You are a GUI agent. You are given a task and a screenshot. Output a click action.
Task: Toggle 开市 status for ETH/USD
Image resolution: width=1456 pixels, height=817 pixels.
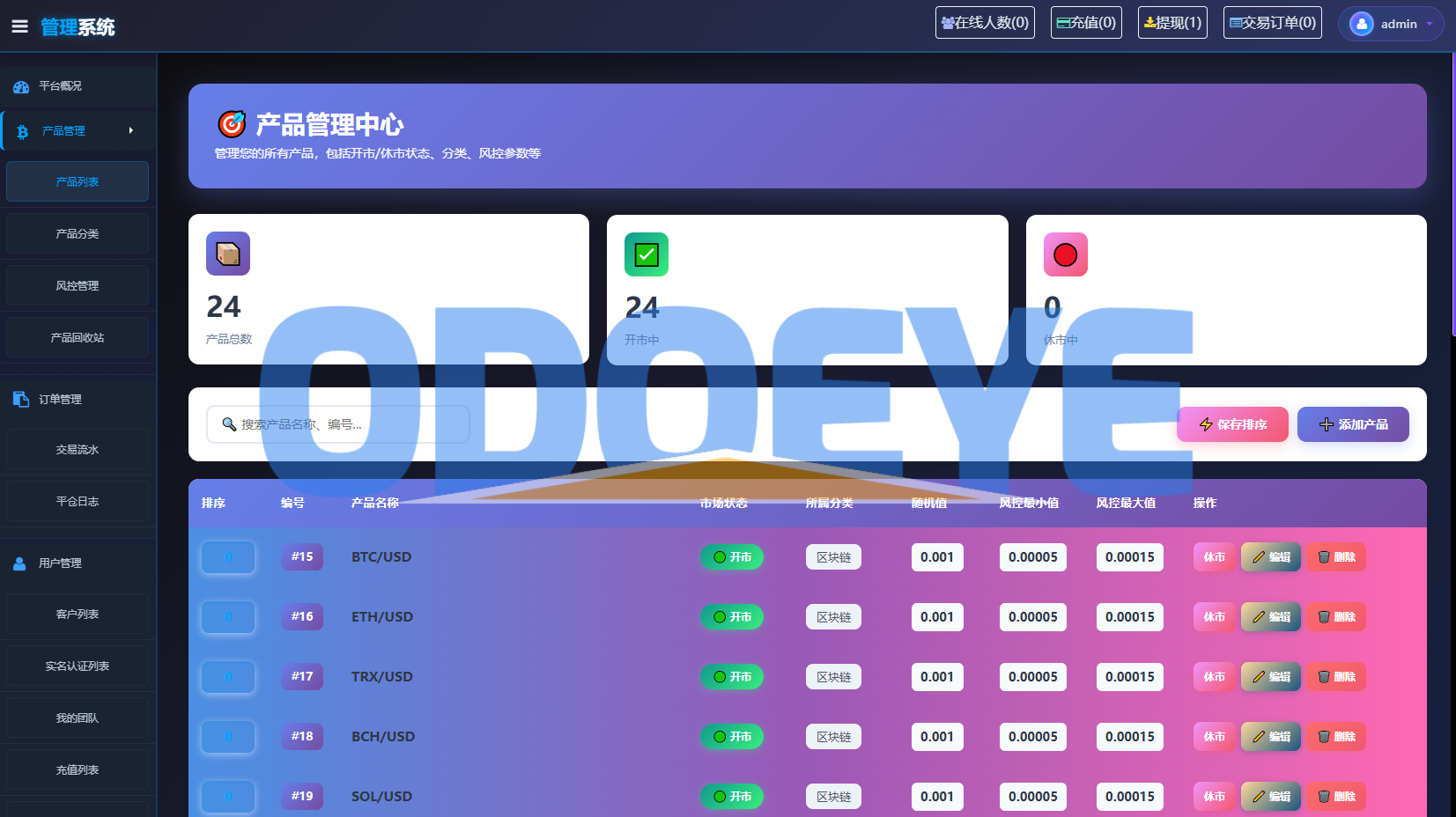coord(732,617)
